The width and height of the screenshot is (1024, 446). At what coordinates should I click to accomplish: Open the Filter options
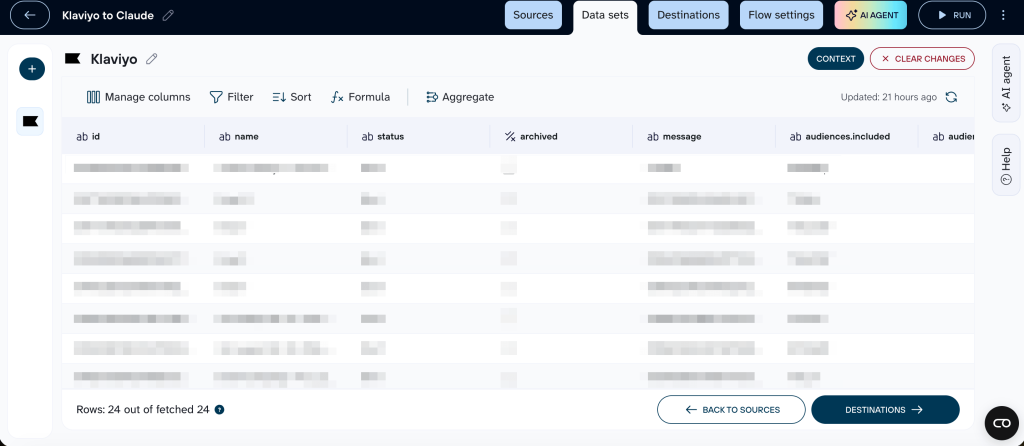coord(231,97)
